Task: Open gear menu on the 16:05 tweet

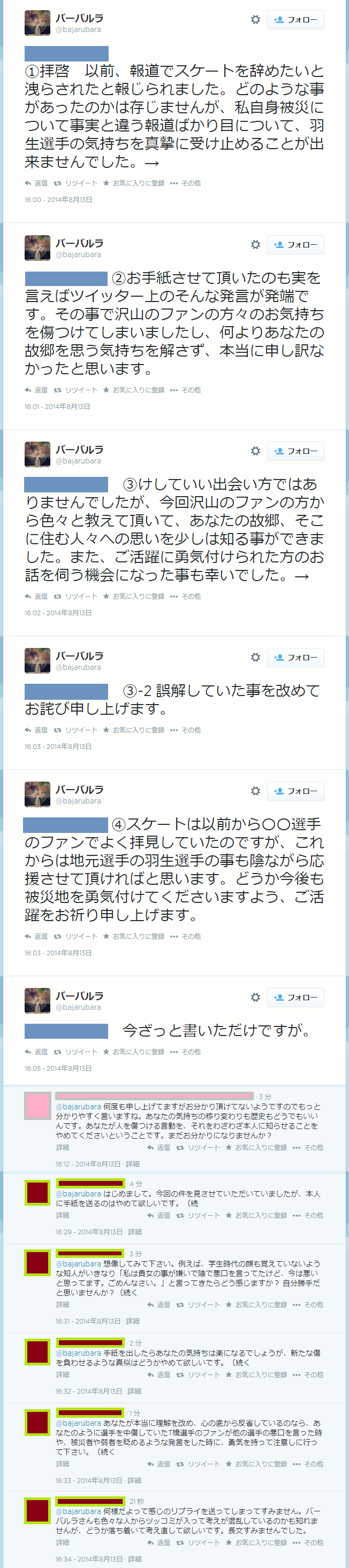Action: pos(255,997)
